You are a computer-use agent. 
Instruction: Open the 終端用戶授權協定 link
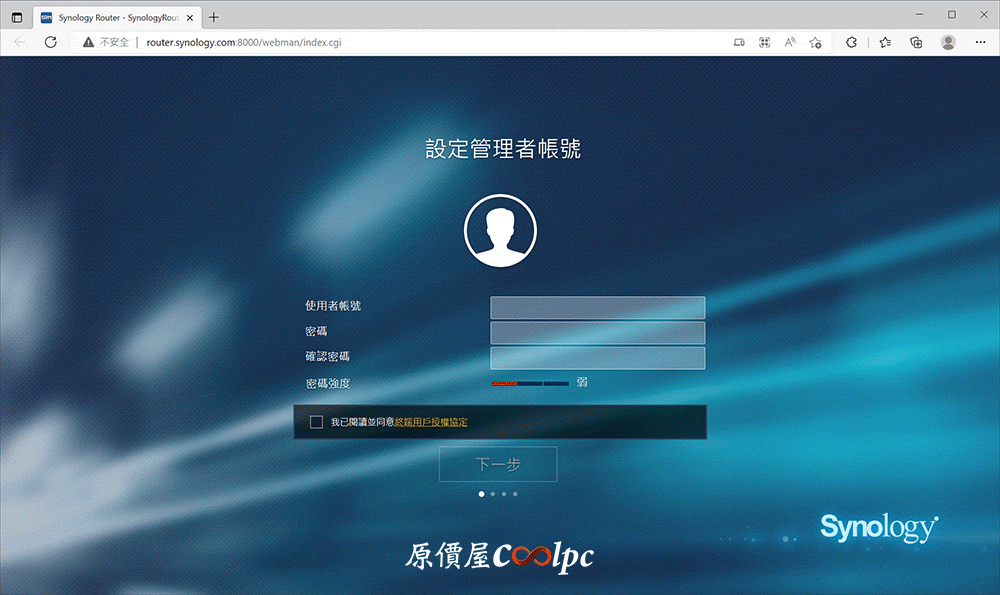[431, 422]
